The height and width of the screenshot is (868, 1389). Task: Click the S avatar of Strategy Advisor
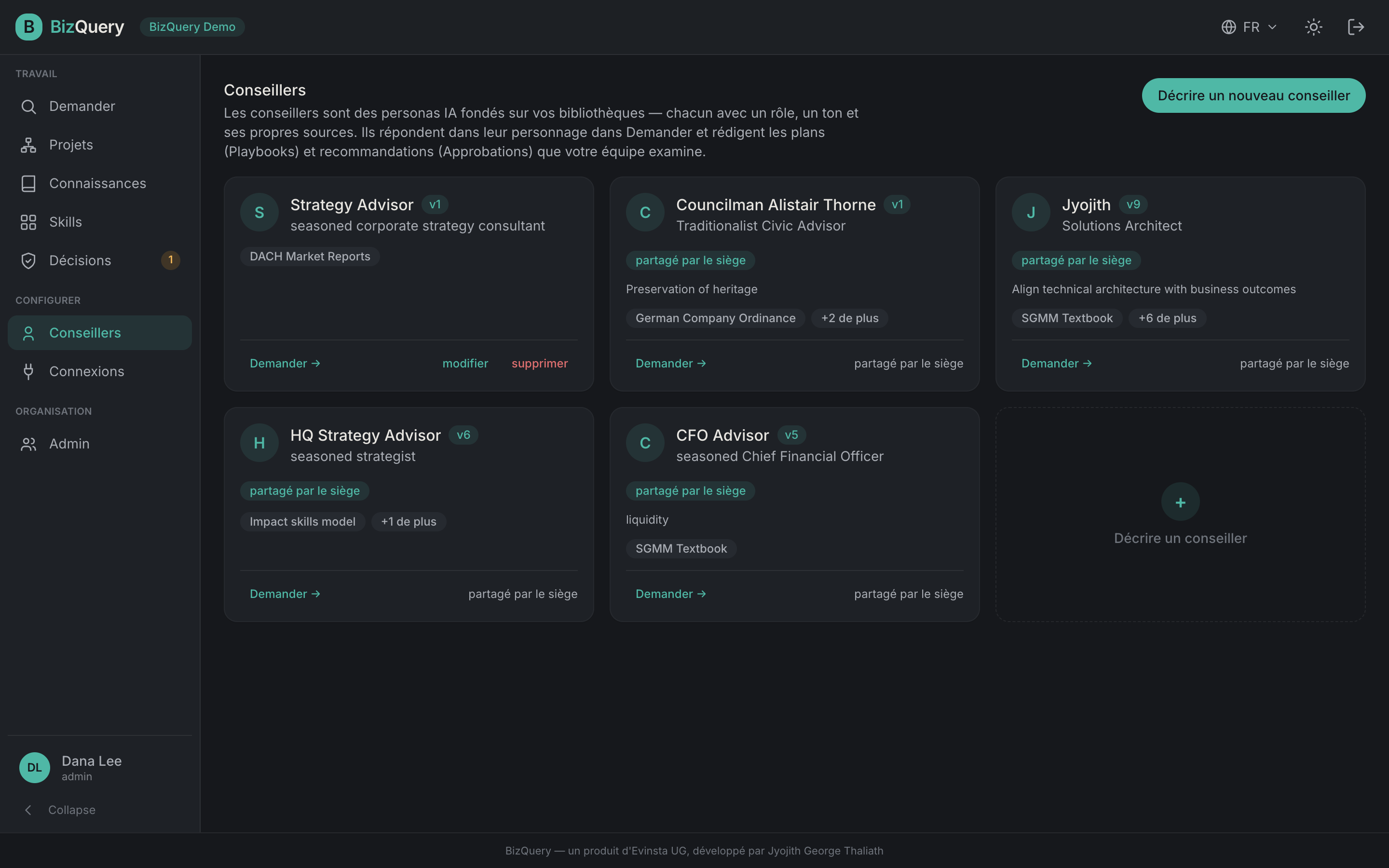[x=259, y=212]
